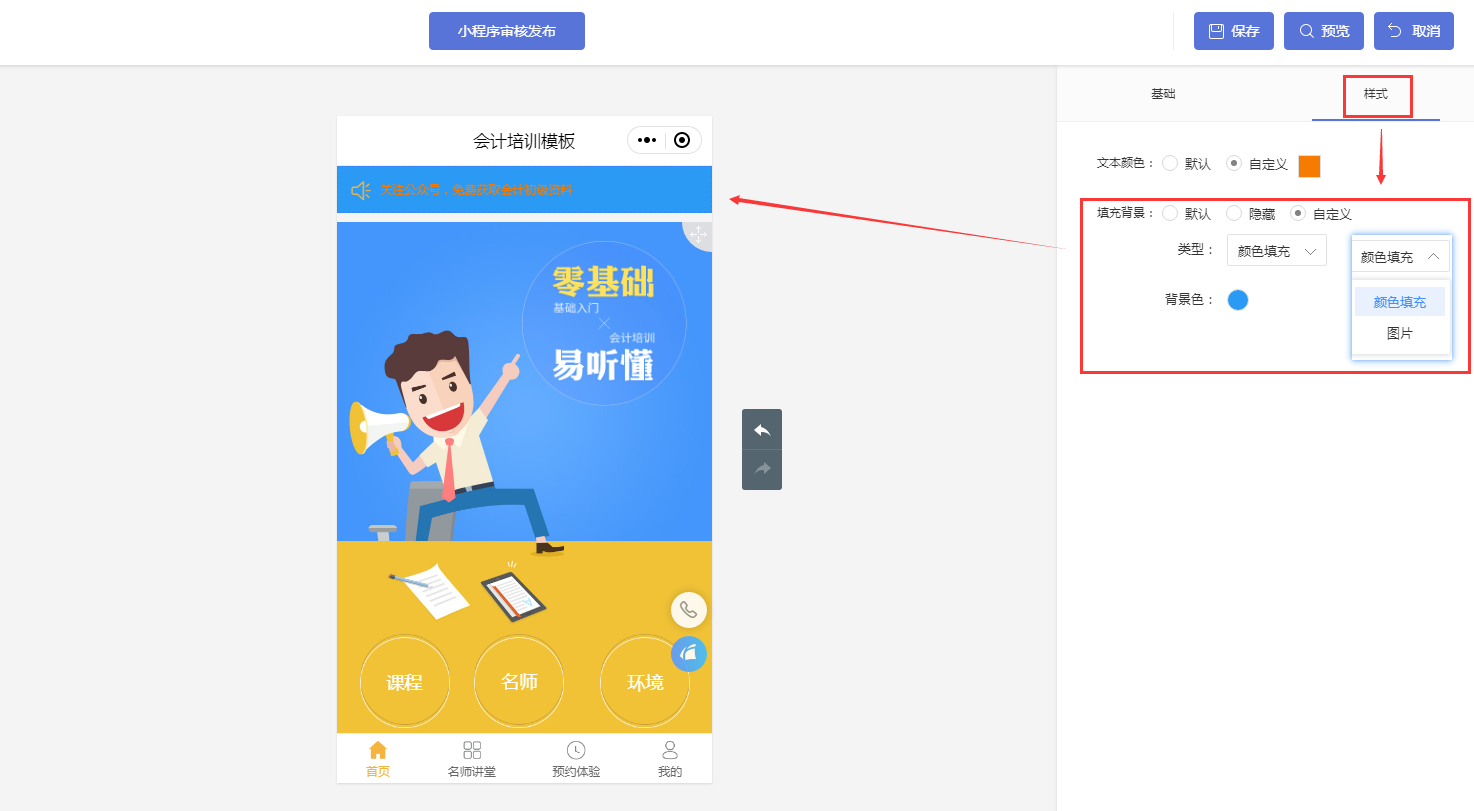Click the mini-program three-dots menu icon
Screen dimensions: 1474x811
click(646, 140)
